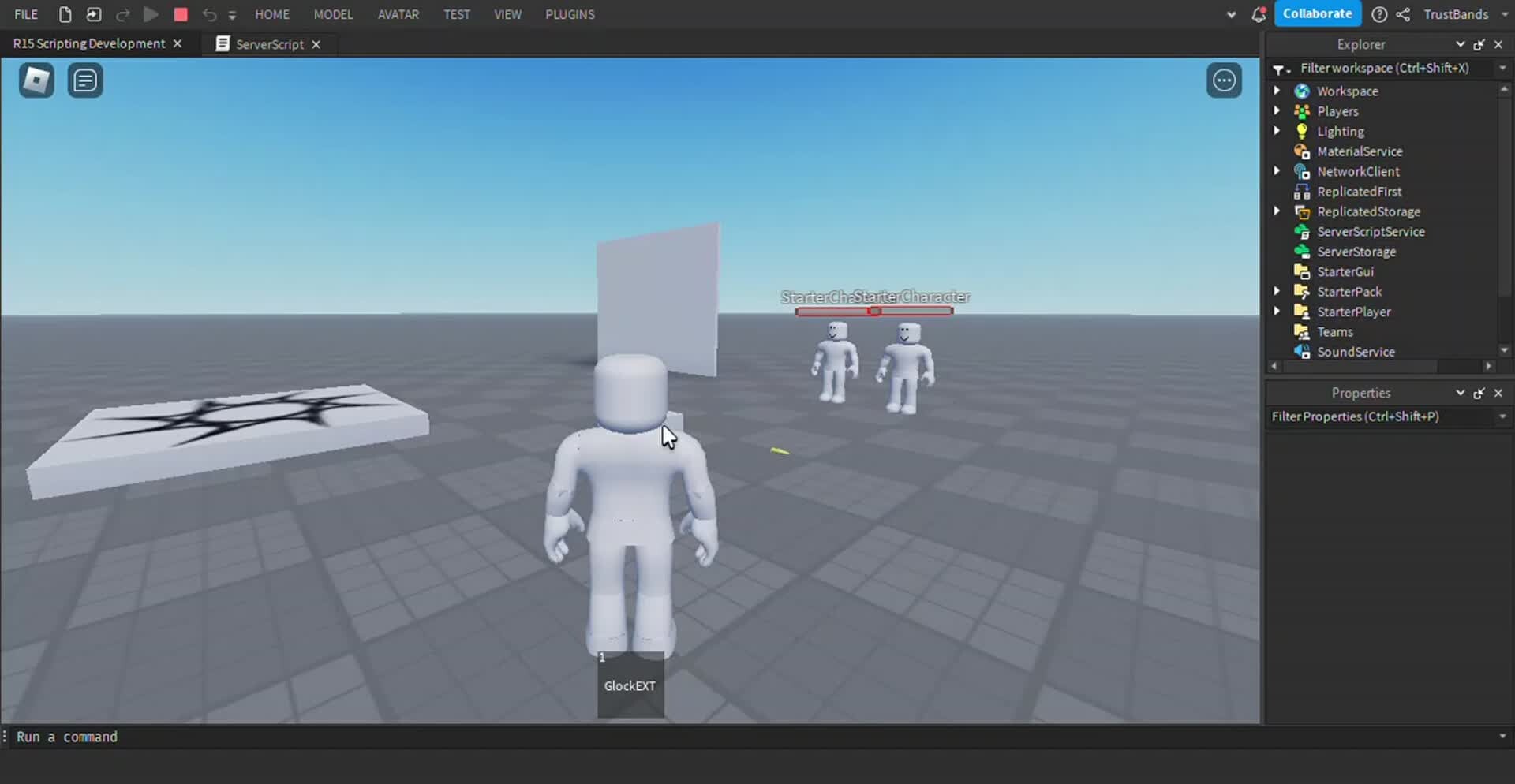
Task: Select the StarterCharacter health bar
Action: click(874, 311)
